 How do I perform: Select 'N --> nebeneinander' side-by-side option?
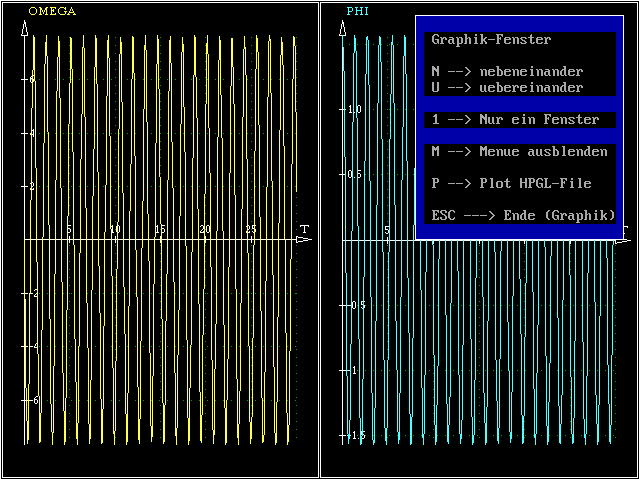coord(507,72)
